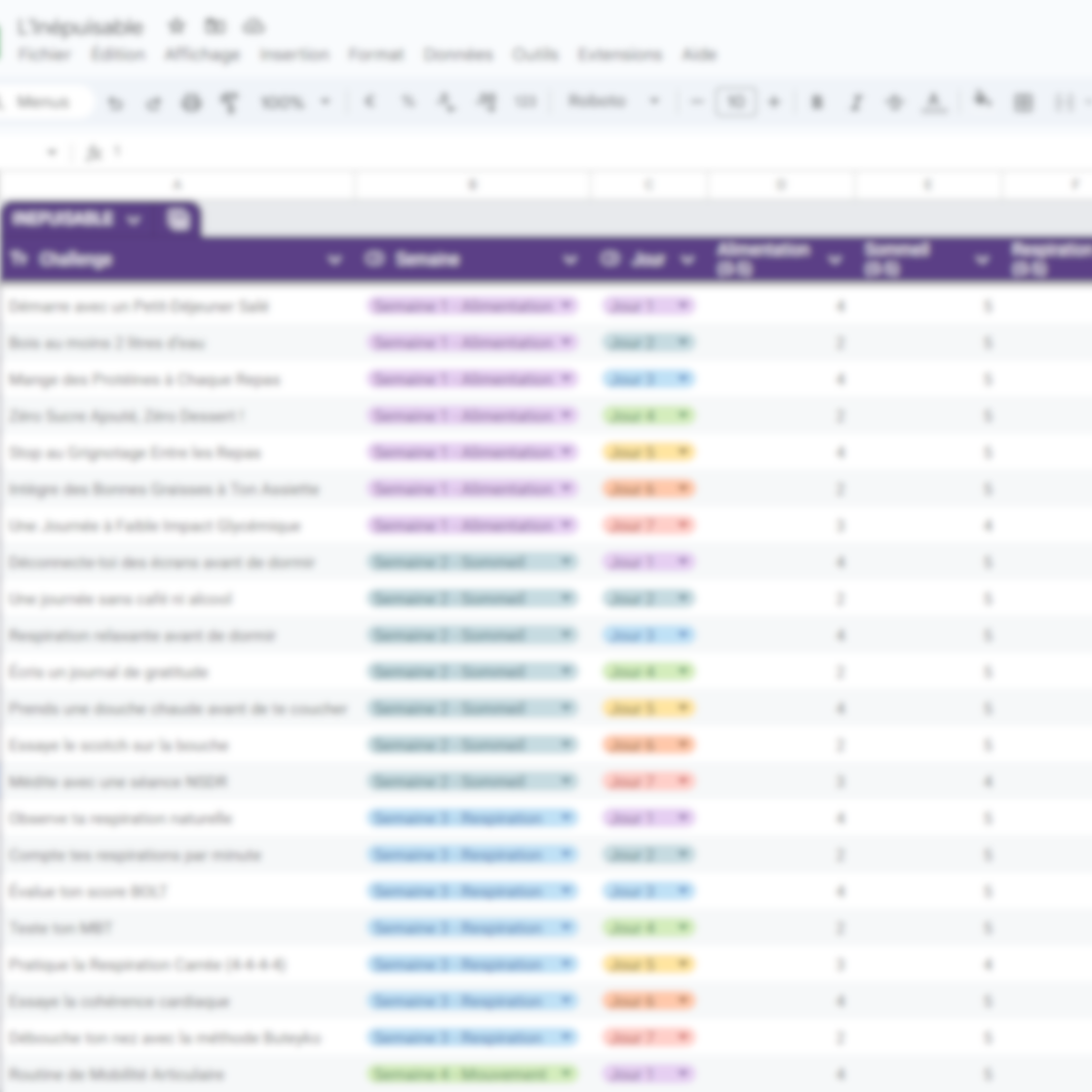The width and height of the screenshot is (1092, 1092).
Task: Toggle italic formatting
Action: pyautogui.click(x=856, y=102)
